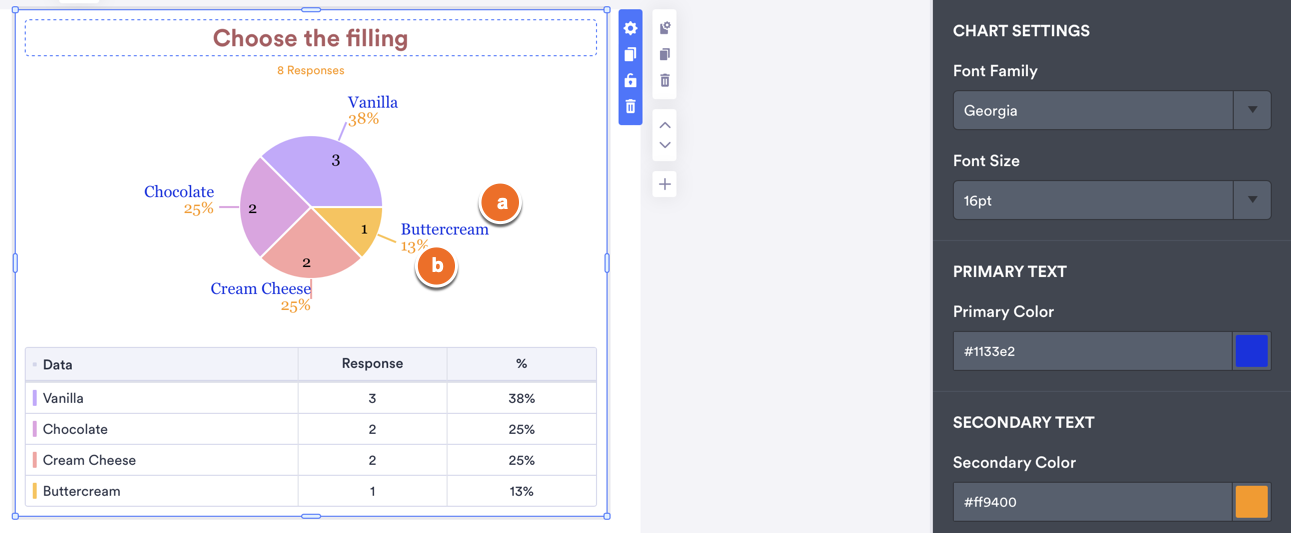Edit the Secondary Color hex field
The width and height of the screenshot is (1291, 533).
pyautogui.click(x=1091, y=502)
